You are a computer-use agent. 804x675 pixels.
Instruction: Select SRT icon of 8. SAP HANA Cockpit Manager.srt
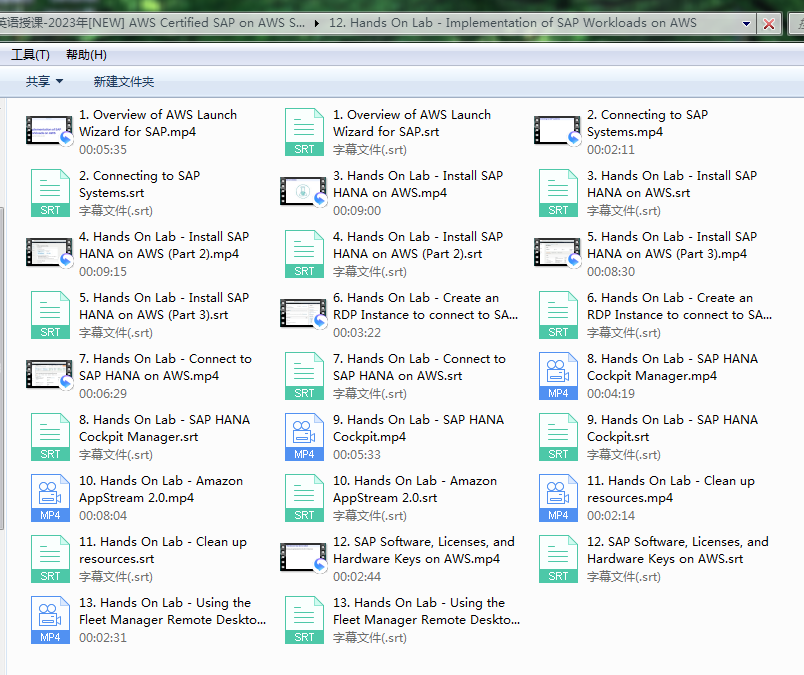pos(50,437)
